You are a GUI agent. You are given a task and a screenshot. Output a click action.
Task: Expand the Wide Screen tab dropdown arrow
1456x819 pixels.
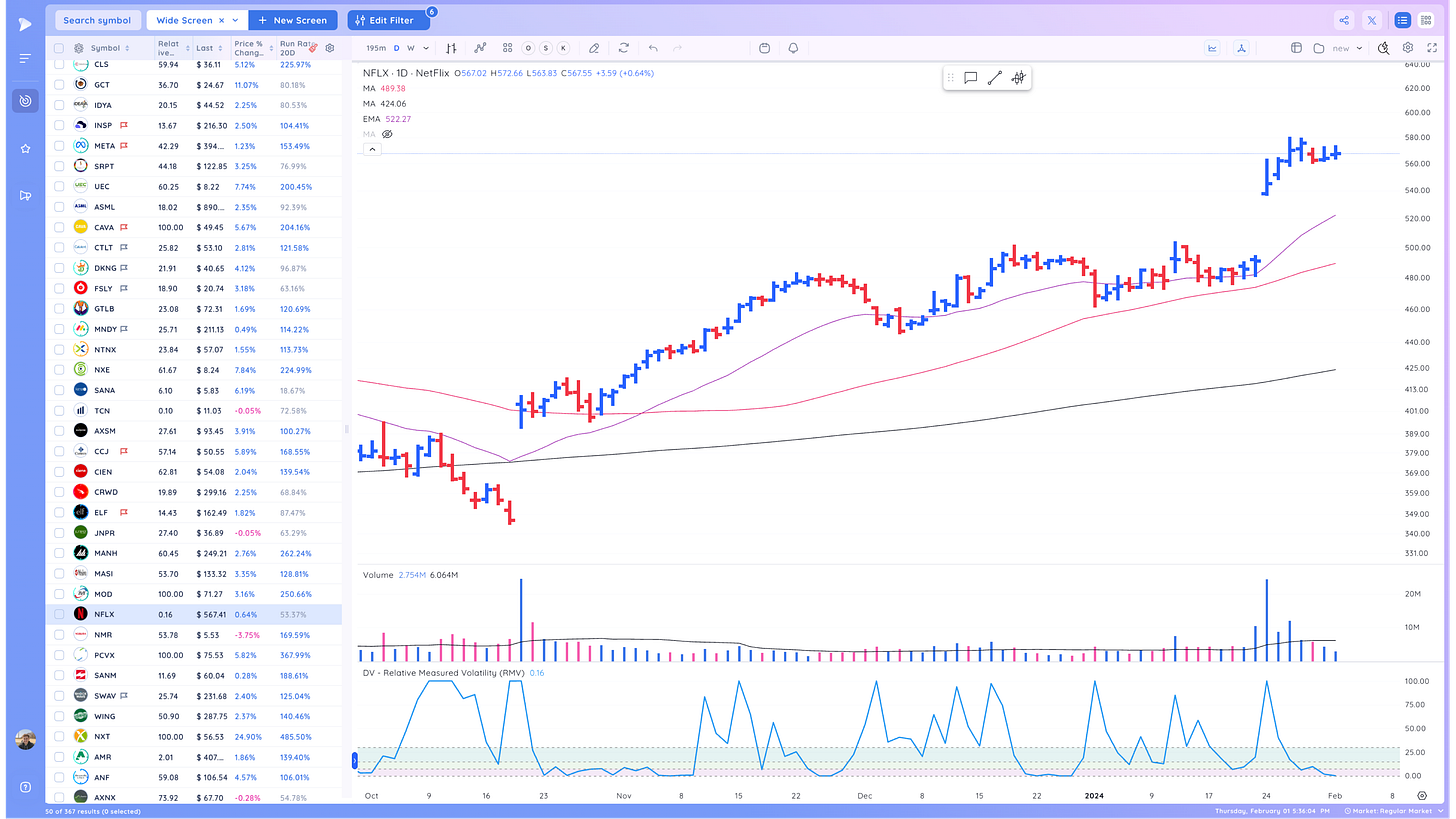pos(235,20)
